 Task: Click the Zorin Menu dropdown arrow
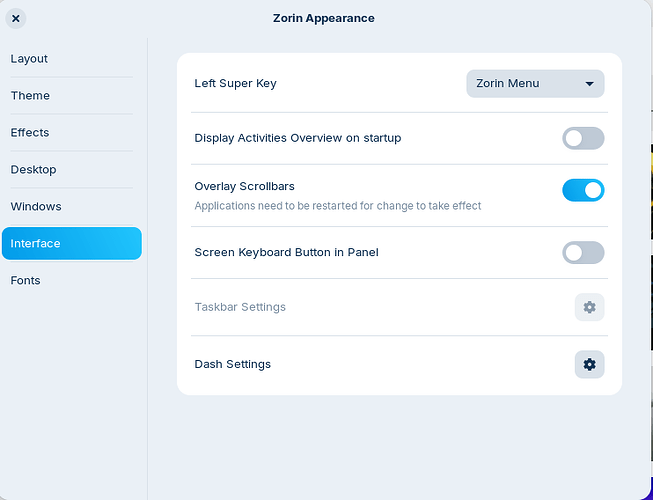tap(589, 83)
